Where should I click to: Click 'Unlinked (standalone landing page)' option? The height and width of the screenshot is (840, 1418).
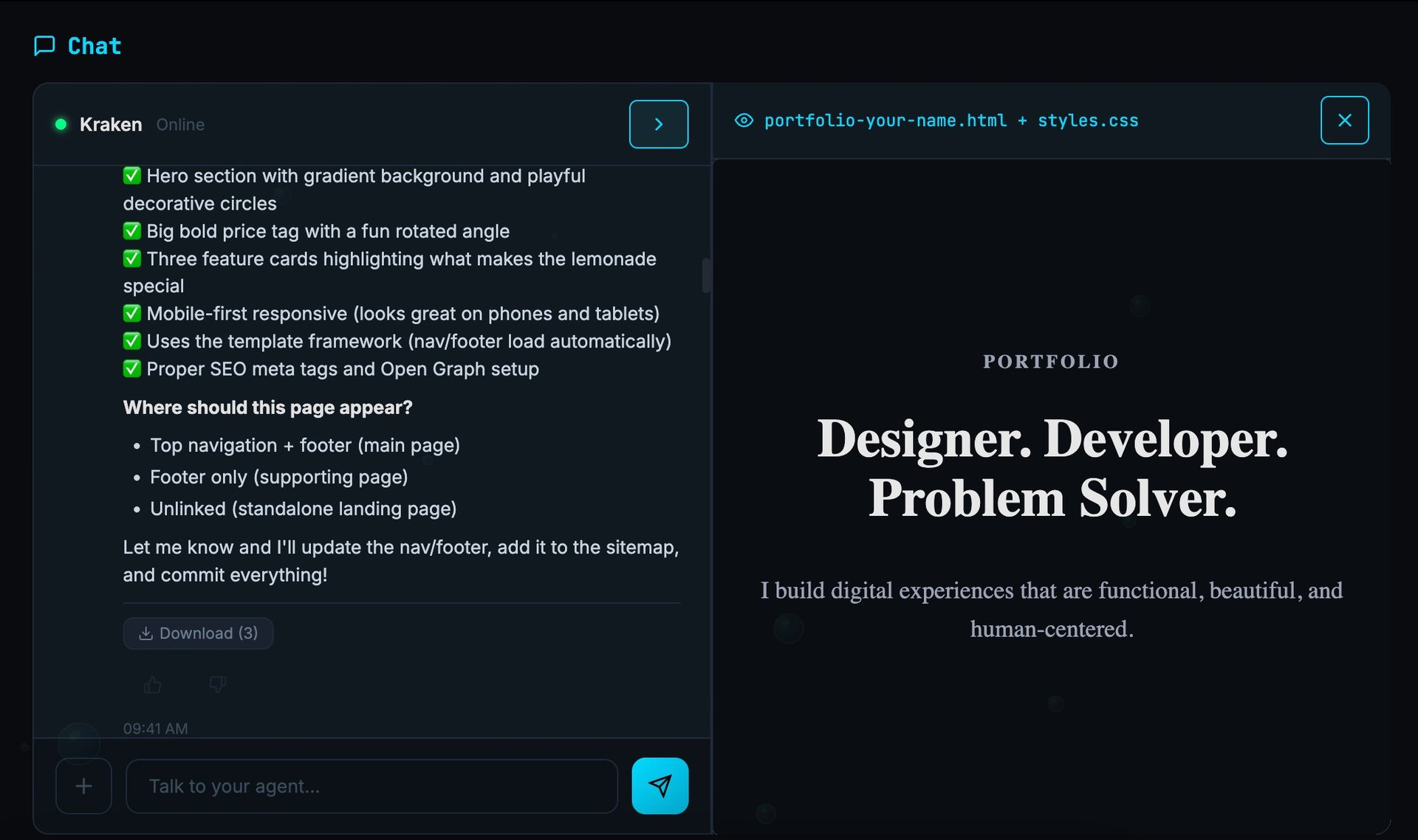[x=304, y=509]
